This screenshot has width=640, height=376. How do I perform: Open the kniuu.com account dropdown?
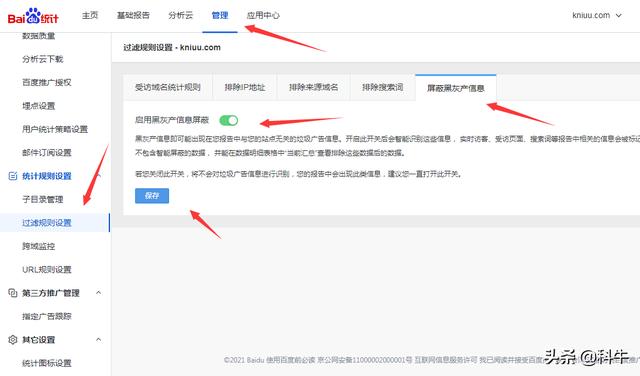coord(597,16)
